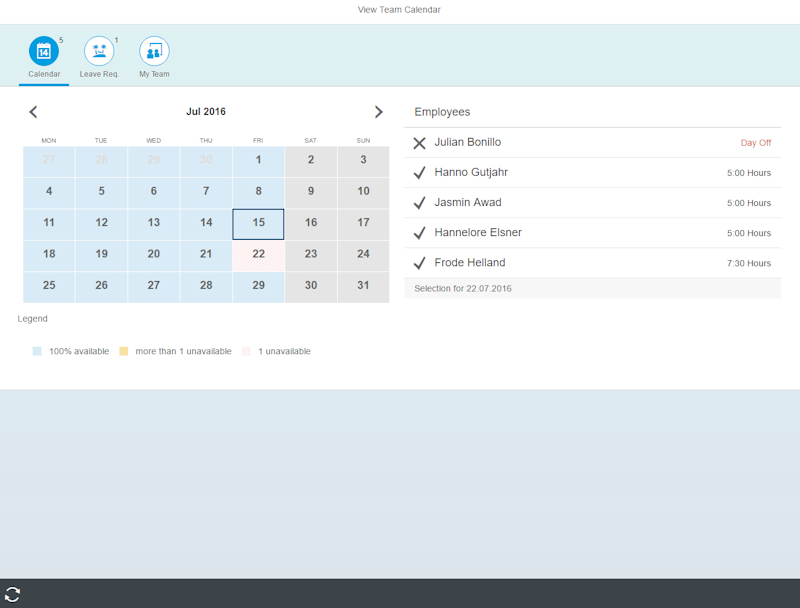Open the Calendar tab icon
Image resolution: width=800 pixels, height=608 pixels.
click(44, 51)
